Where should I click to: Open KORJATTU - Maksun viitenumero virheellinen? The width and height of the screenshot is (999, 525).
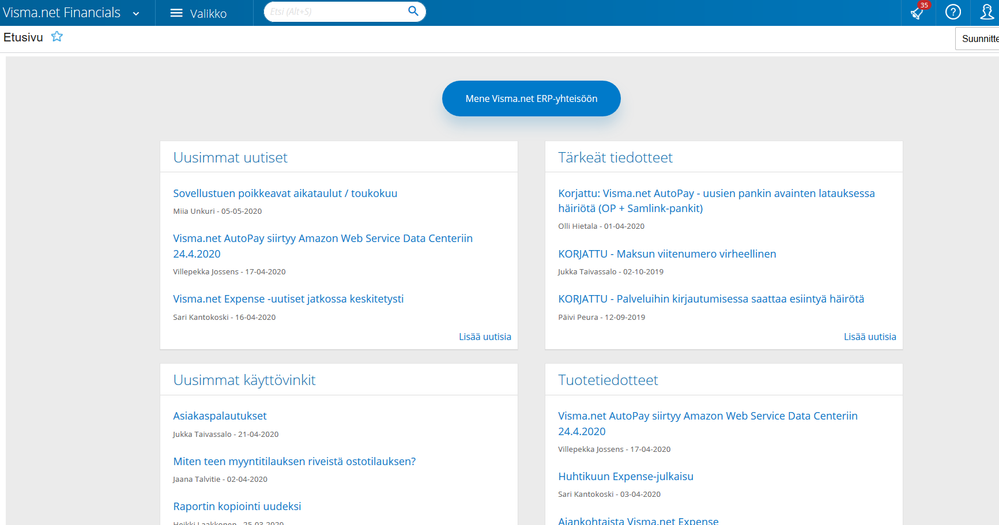coord(667,254)
